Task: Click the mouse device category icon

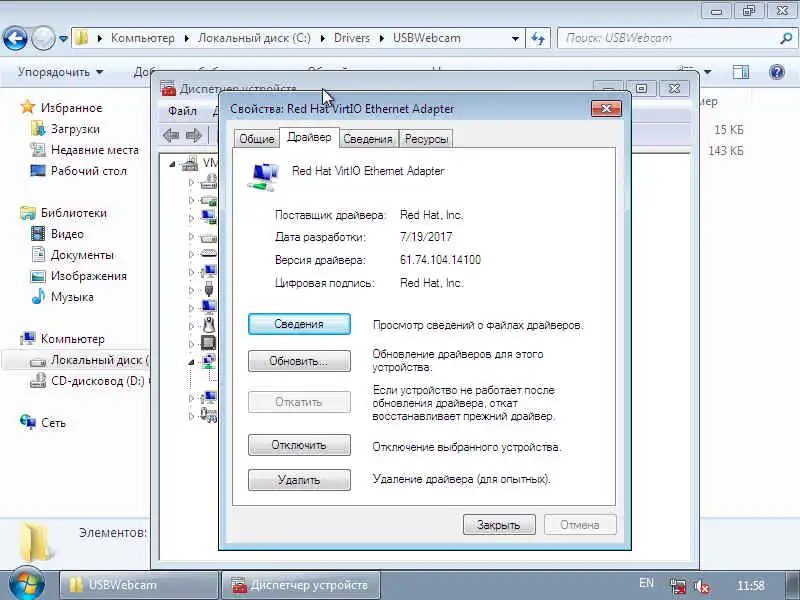Action: (x=209, y=324)
